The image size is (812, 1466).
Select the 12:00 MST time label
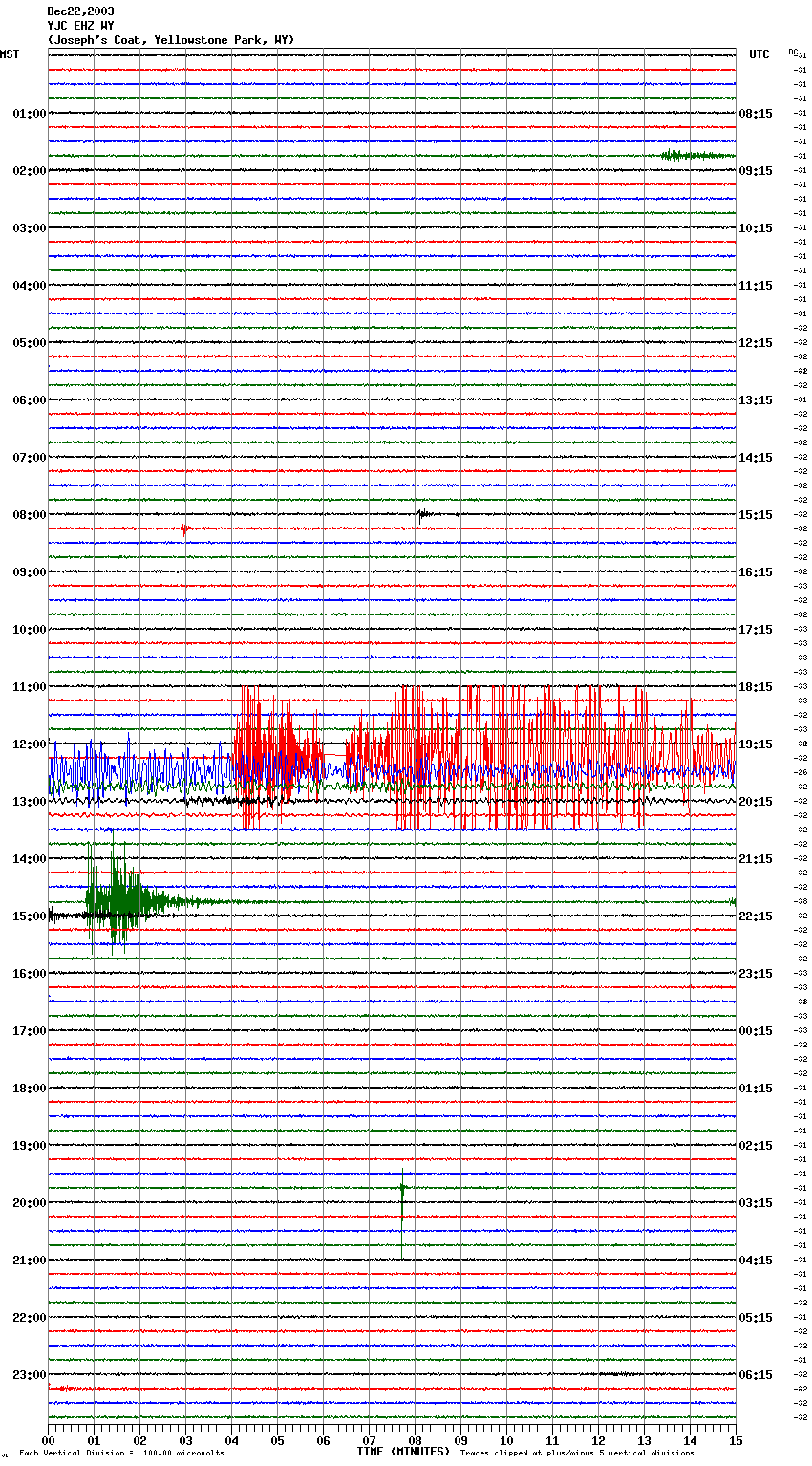[x=30, y=744]
